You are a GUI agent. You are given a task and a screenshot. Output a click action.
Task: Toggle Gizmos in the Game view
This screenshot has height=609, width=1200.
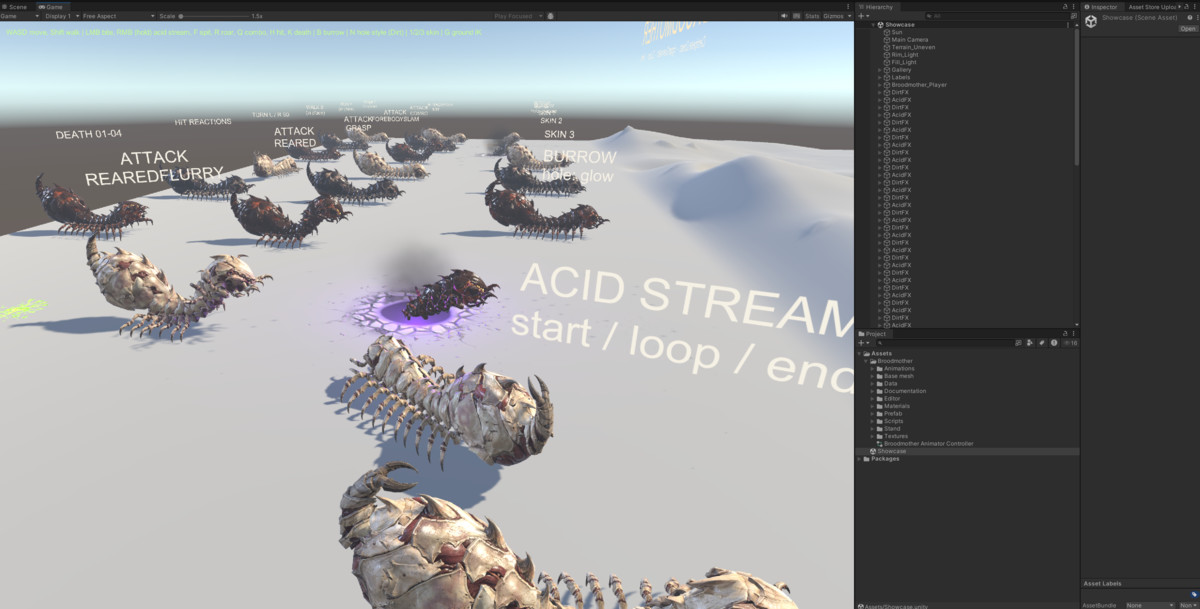pyautogui.click(x=833, y=16)
